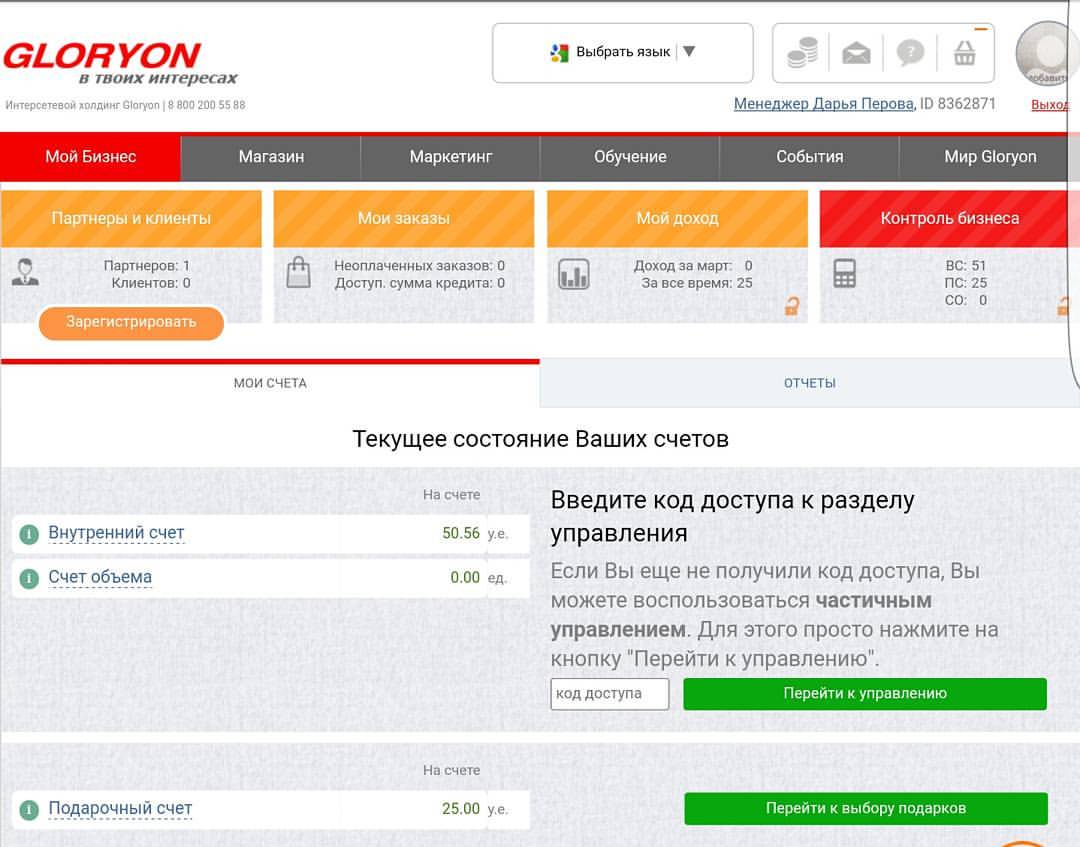The height and width of the screenshot is (847, 1080).
Task: Click Неоплаченных заказов: 0 text
Action: pos(419,266)
